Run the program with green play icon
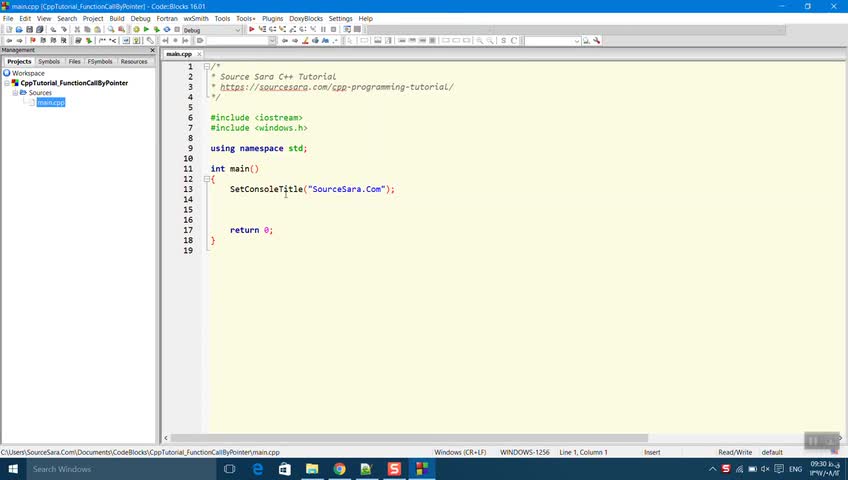Image resolution: width=848 pixels, height=480 pixels. (146, 29)
